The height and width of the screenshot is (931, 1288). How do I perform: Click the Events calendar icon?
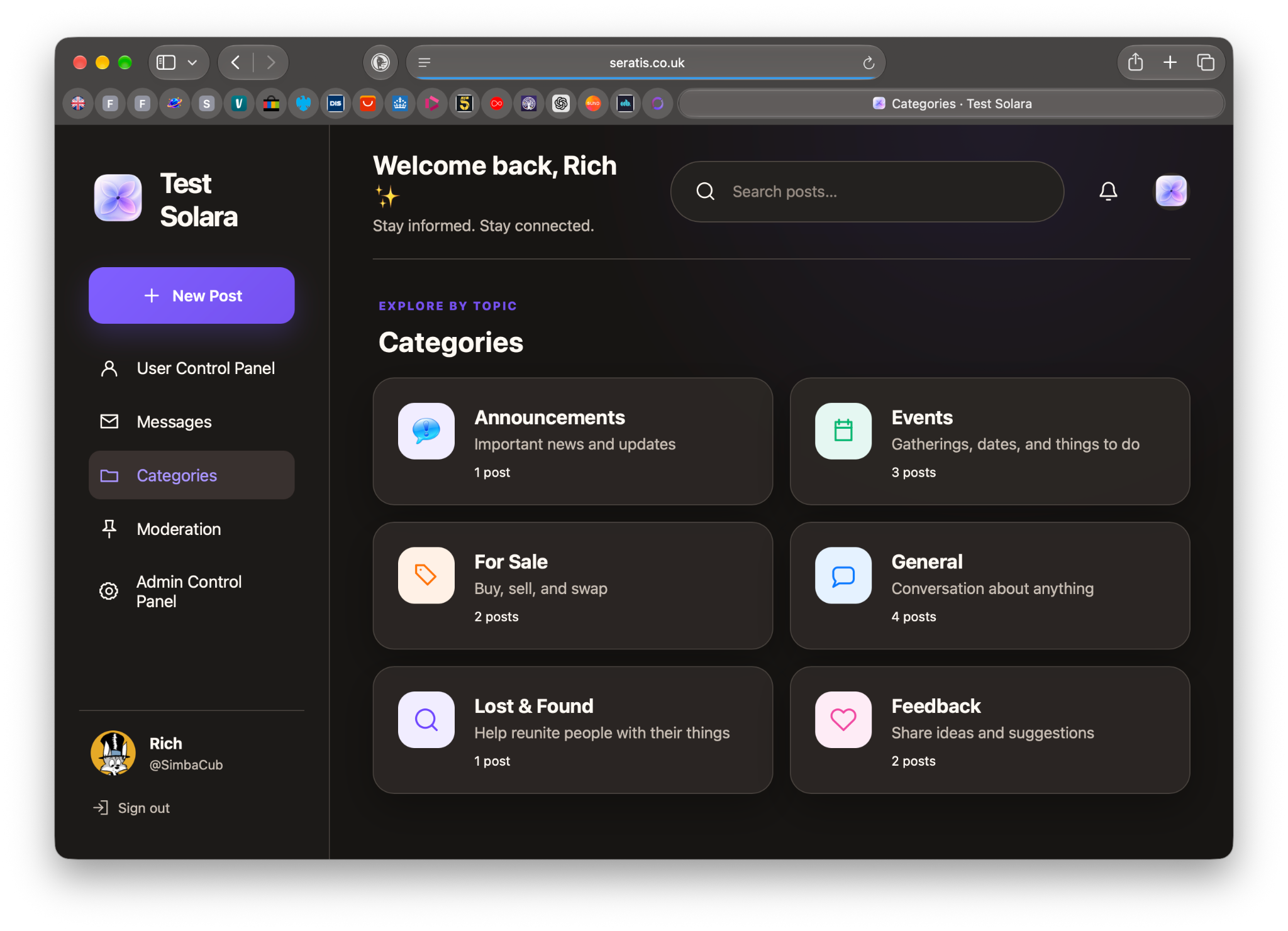843,431
